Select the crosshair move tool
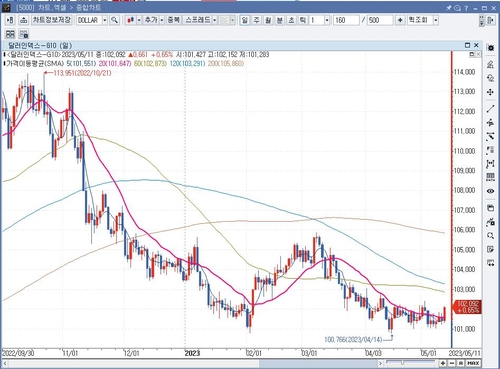 pos(490,92)
